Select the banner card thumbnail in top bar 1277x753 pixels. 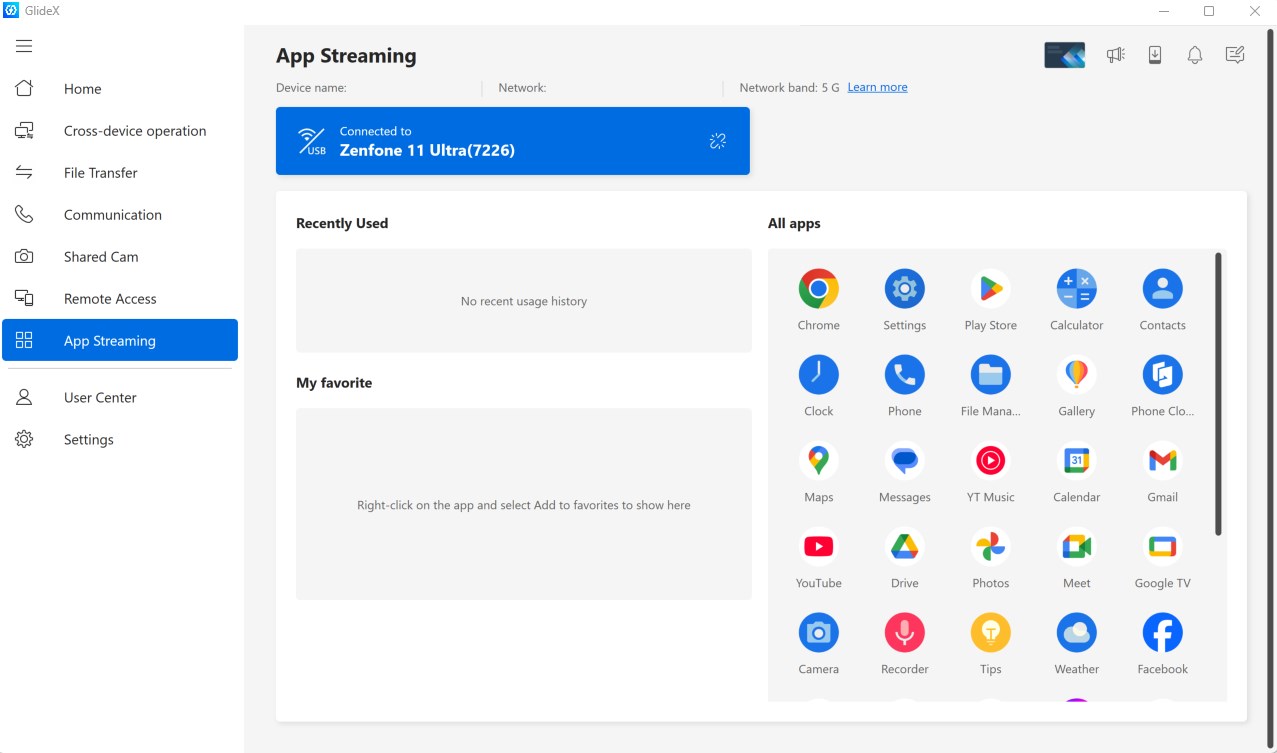(x=1064, y=55)
